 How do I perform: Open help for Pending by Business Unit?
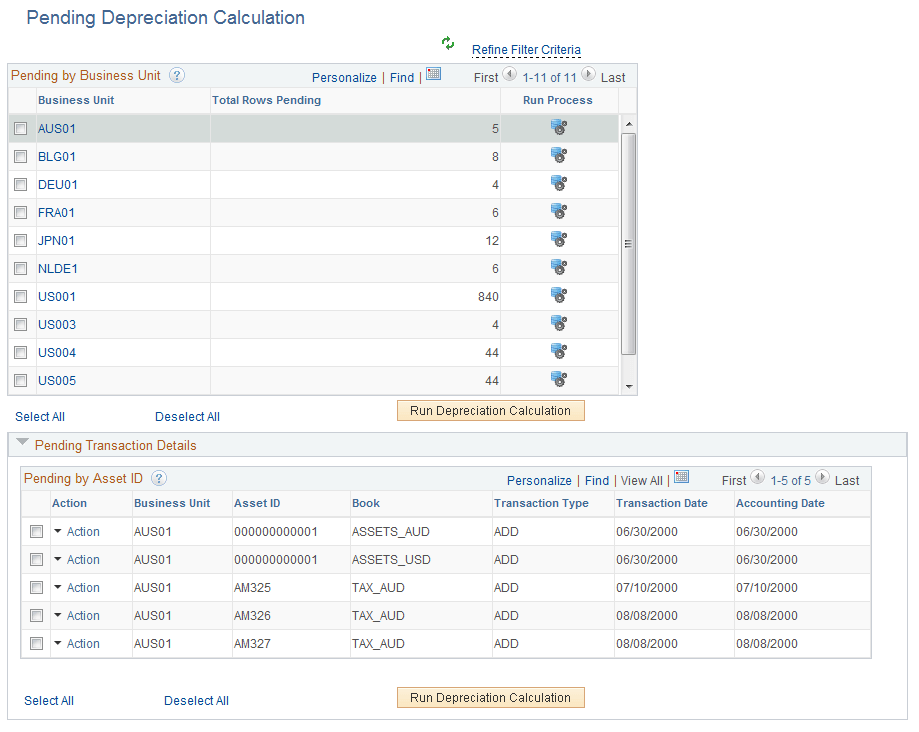coord(177,75)
